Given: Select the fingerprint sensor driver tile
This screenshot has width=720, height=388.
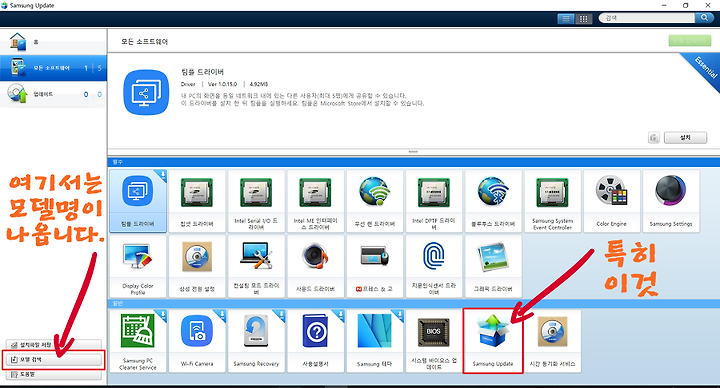Looking at the screenshot, I should point(434,266).
